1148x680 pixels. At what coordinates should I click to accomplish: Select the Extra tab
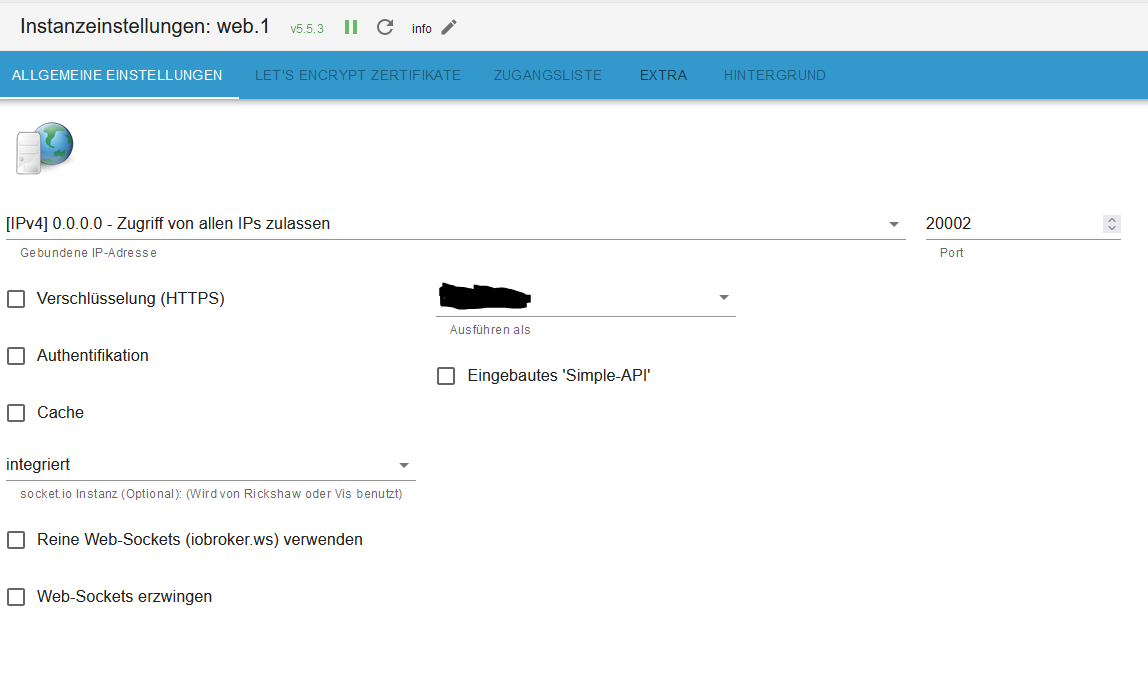point(663,75)
